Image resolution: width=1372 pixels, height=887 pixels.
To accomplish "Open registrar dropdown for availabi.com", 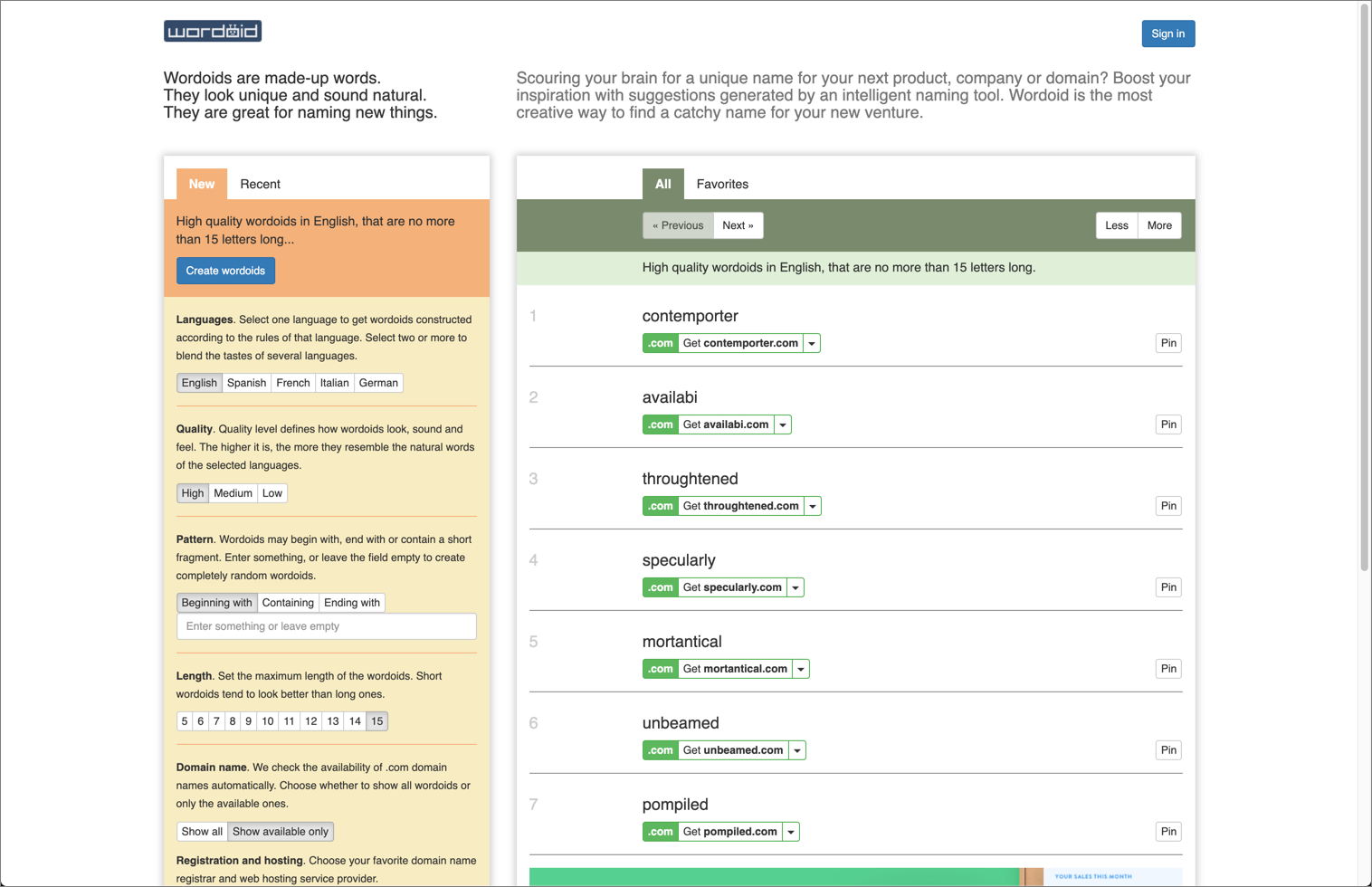I will [x=783, y=424].
